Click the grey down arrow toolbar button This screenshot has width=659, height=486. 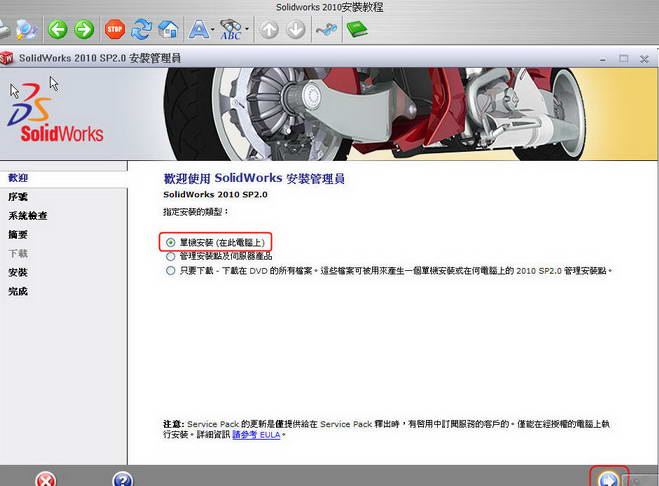pyautogui.click(x=295, y=30)
